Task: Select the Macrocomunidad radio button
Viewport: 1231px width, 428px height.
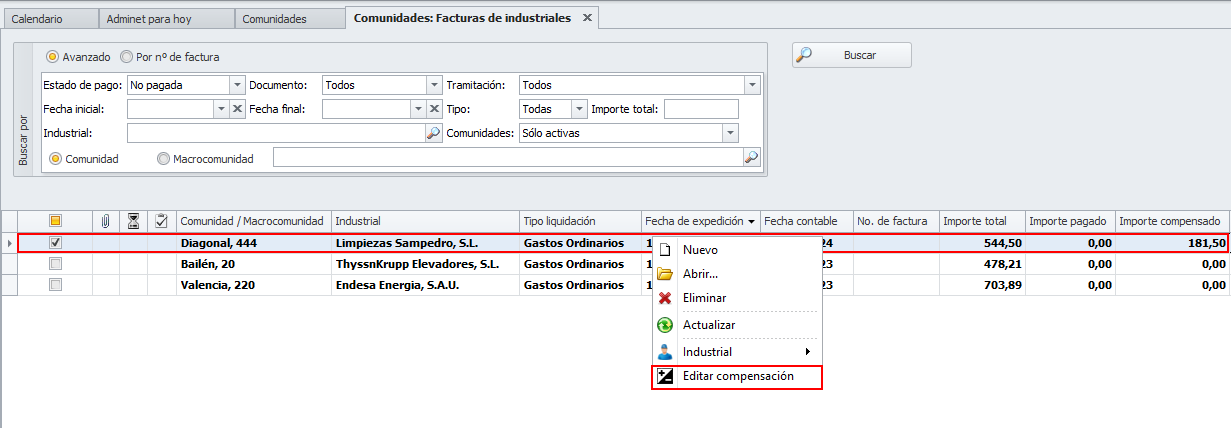Action: pos(163,158)
